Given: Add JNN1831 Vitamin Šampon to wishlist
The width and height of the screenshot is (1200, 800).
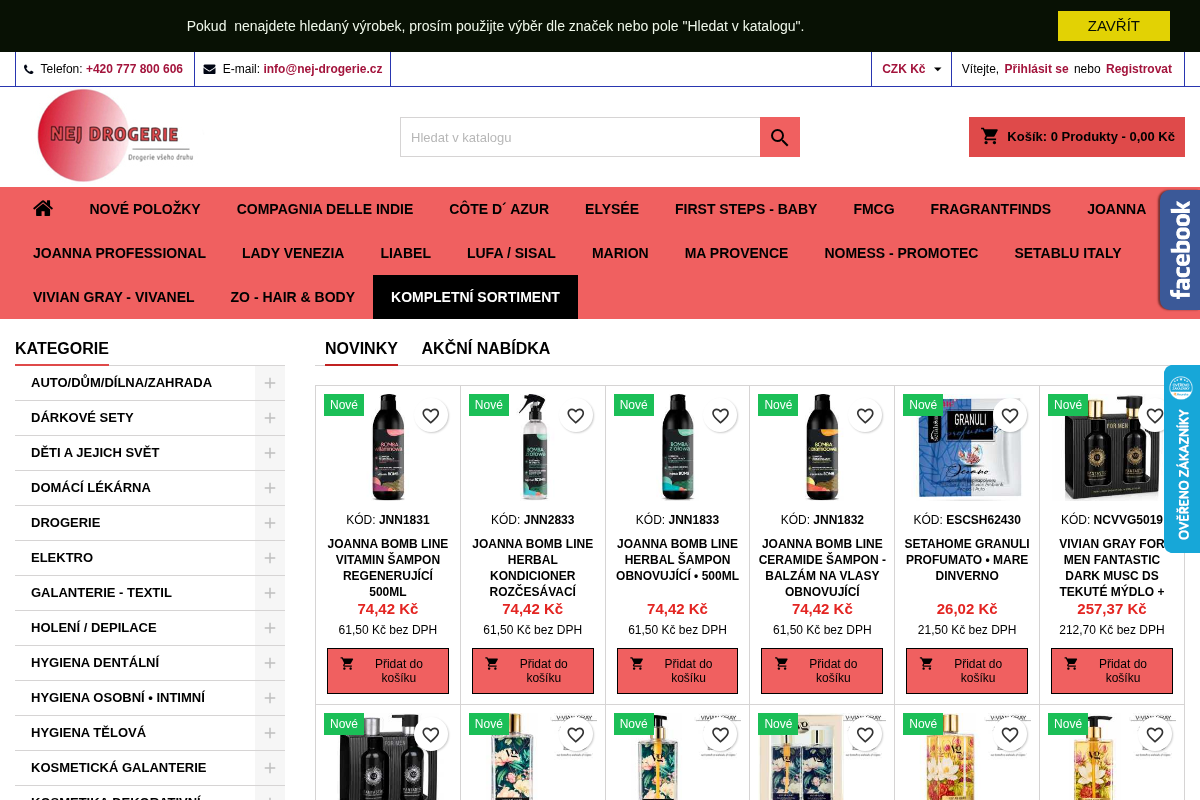Looking at the screenshot, I should click(x=431, y=416).
